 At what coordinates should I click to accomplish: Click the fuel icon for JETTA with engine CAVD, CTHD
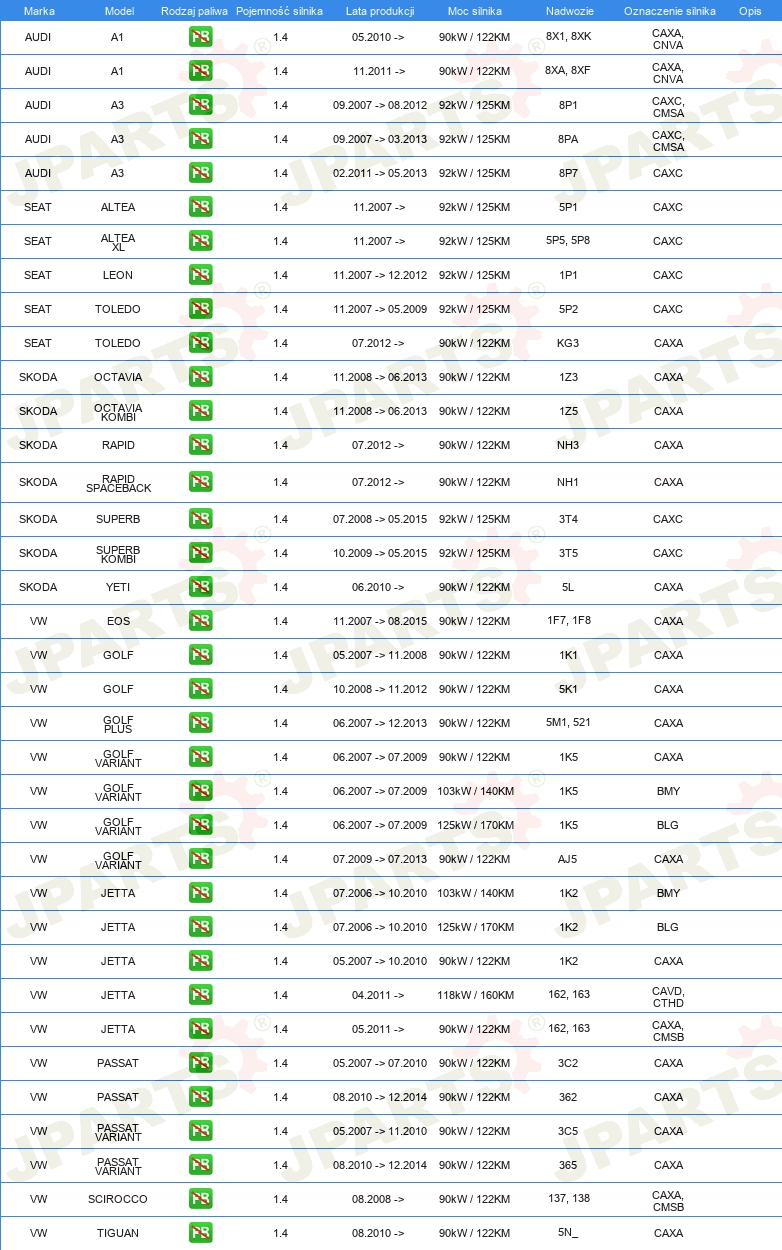click(x=200, y=995)
